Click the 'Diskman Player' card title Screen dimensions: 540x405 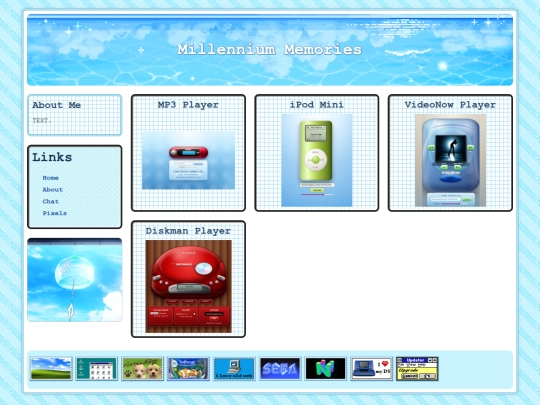pos(188,231)
